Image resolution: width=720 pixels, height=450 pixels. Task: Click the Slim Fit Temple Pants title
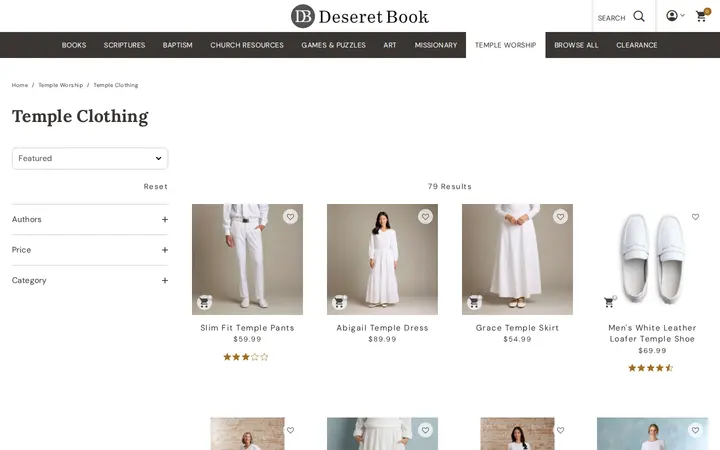[x=248, y=328]
